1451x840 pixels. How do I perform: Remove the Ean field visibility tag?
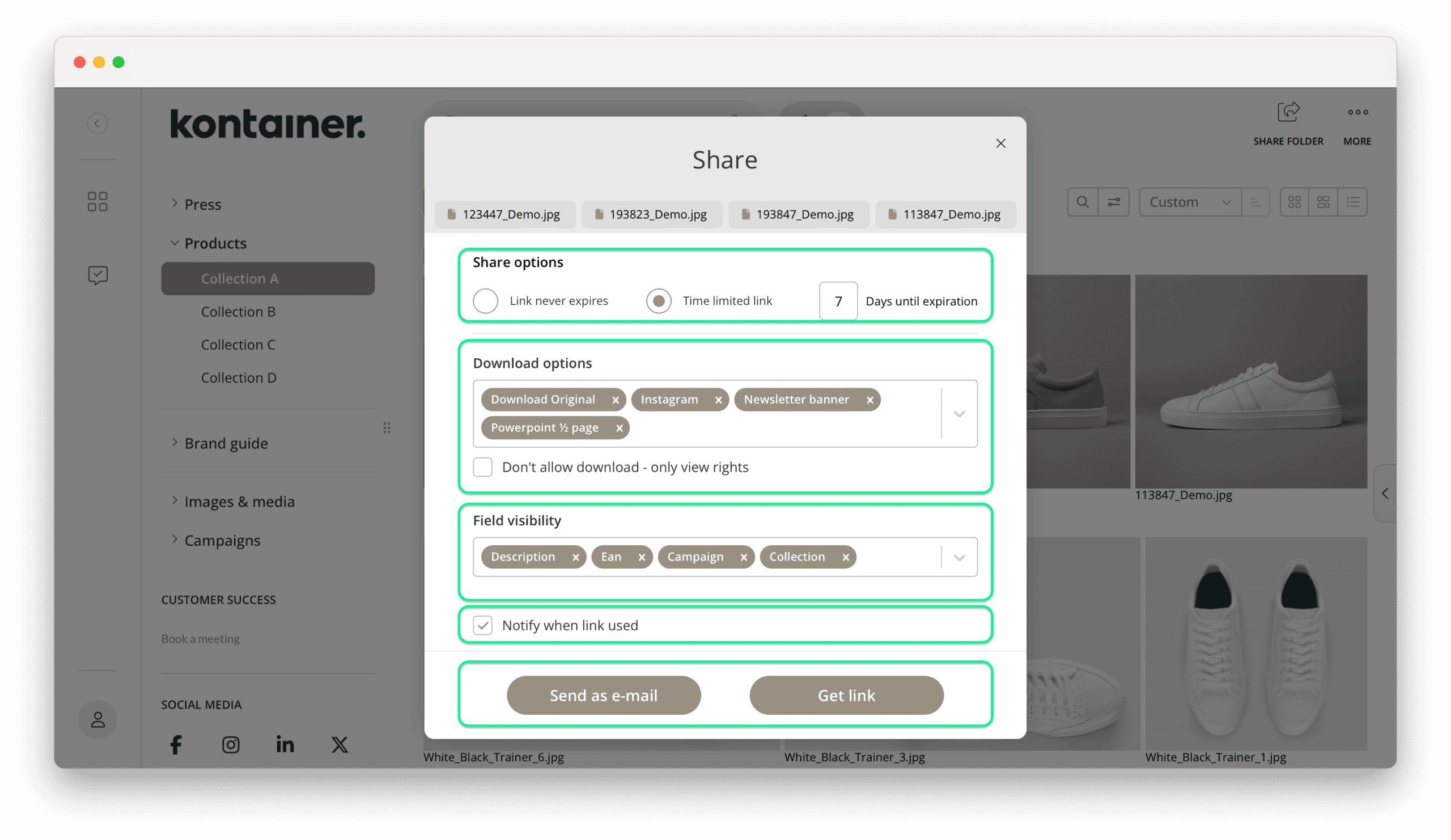point(642,557)
